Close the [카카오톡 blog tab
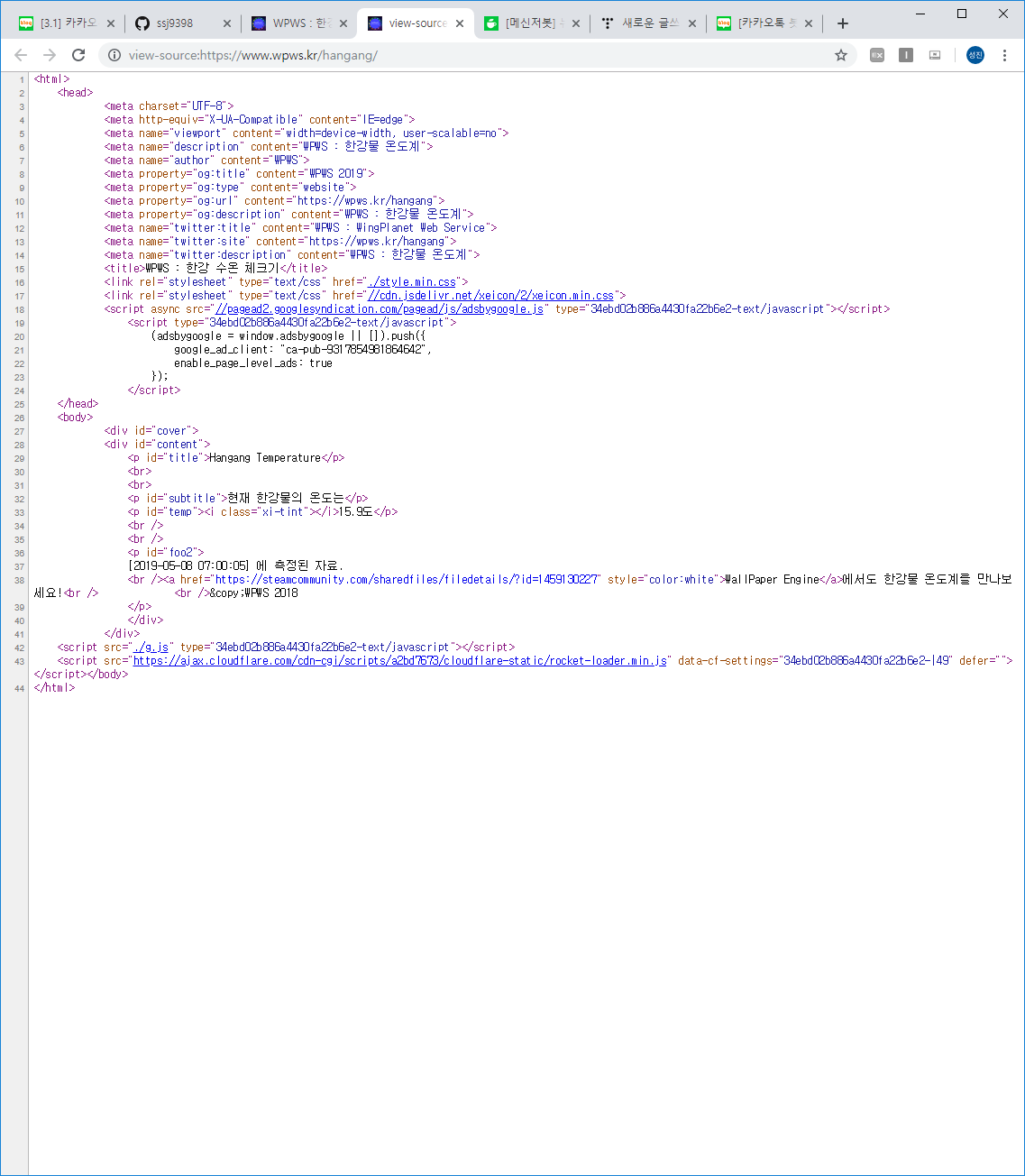Screen dimensions: 1025x1176 coord(809,23)
